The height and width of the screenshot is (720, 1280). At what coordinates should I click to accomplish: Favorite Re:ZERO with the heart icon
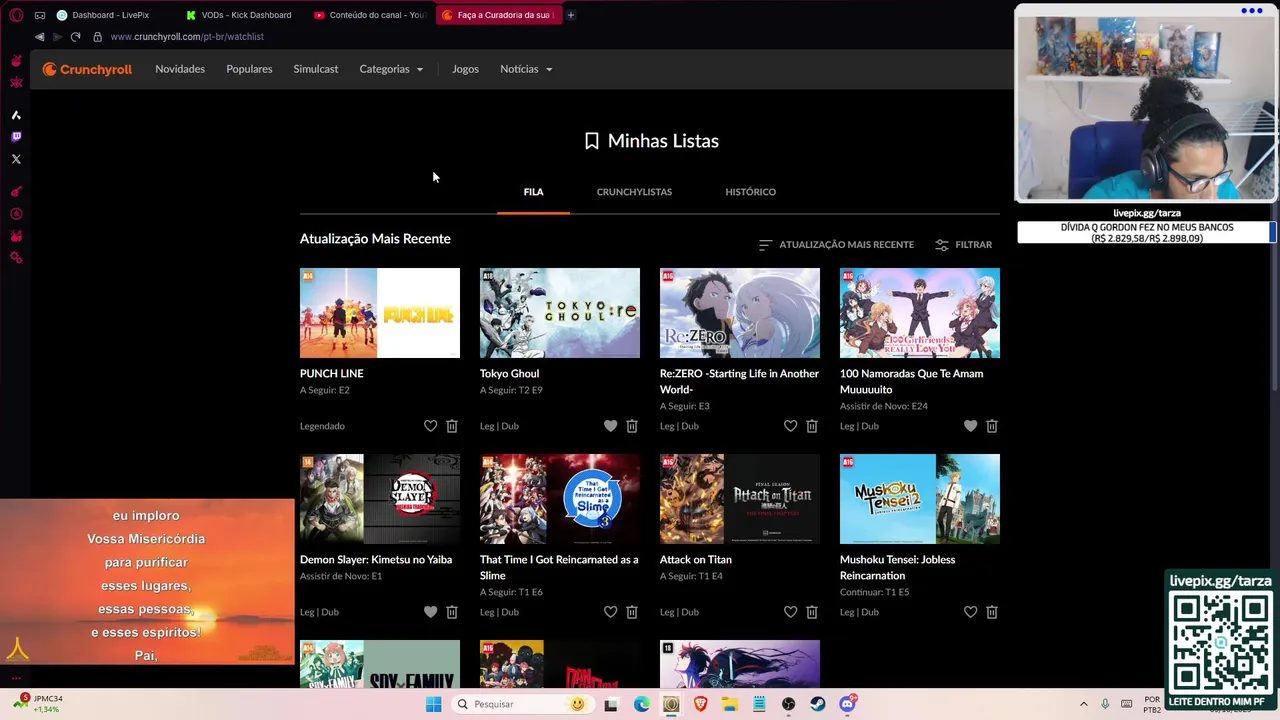coord(791,426)
